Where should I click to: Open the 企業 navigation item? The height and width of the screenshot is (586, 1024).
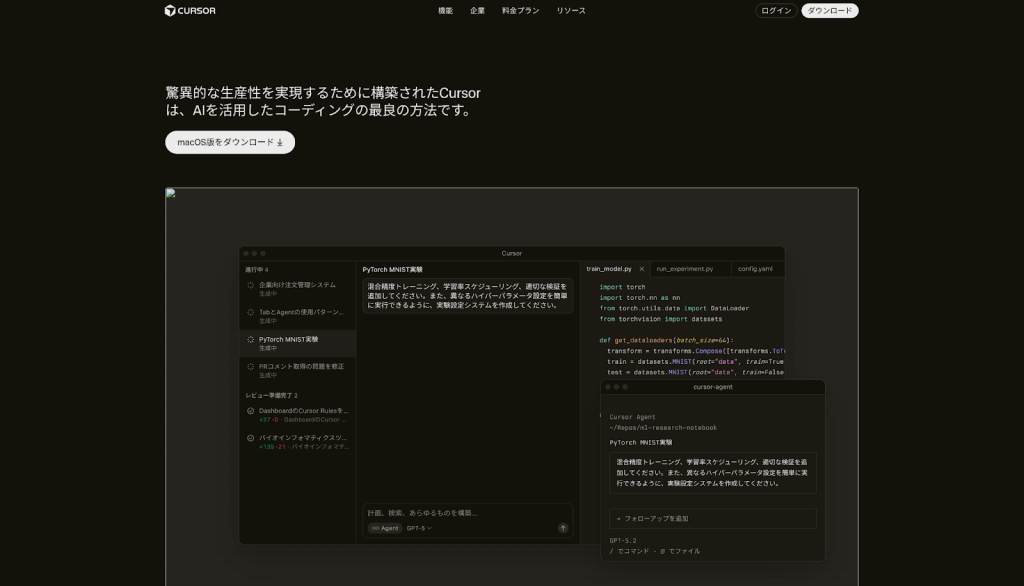[477, 11]
